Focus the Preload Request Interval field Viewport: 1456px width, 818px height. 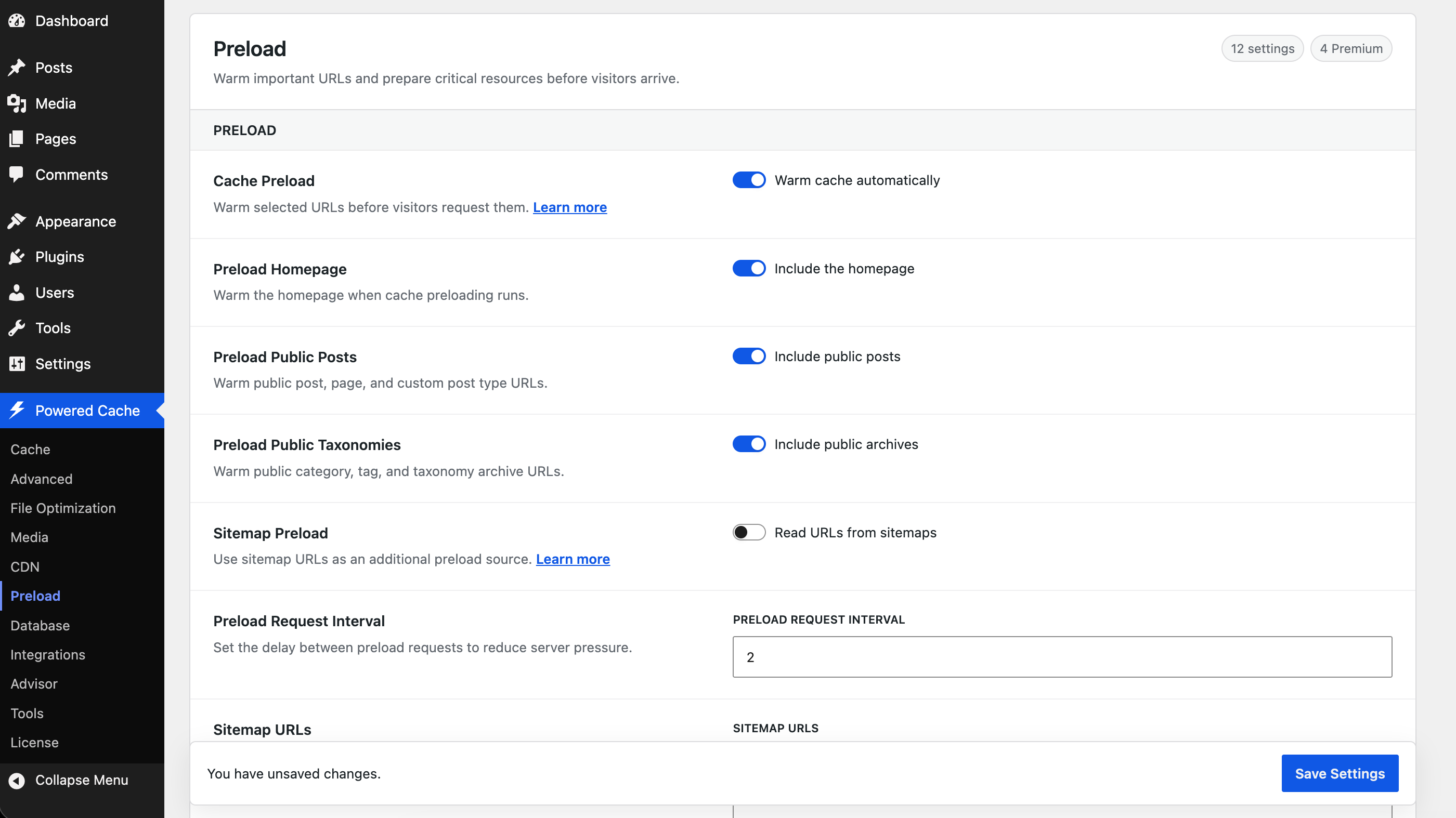tap(1062, 657)
